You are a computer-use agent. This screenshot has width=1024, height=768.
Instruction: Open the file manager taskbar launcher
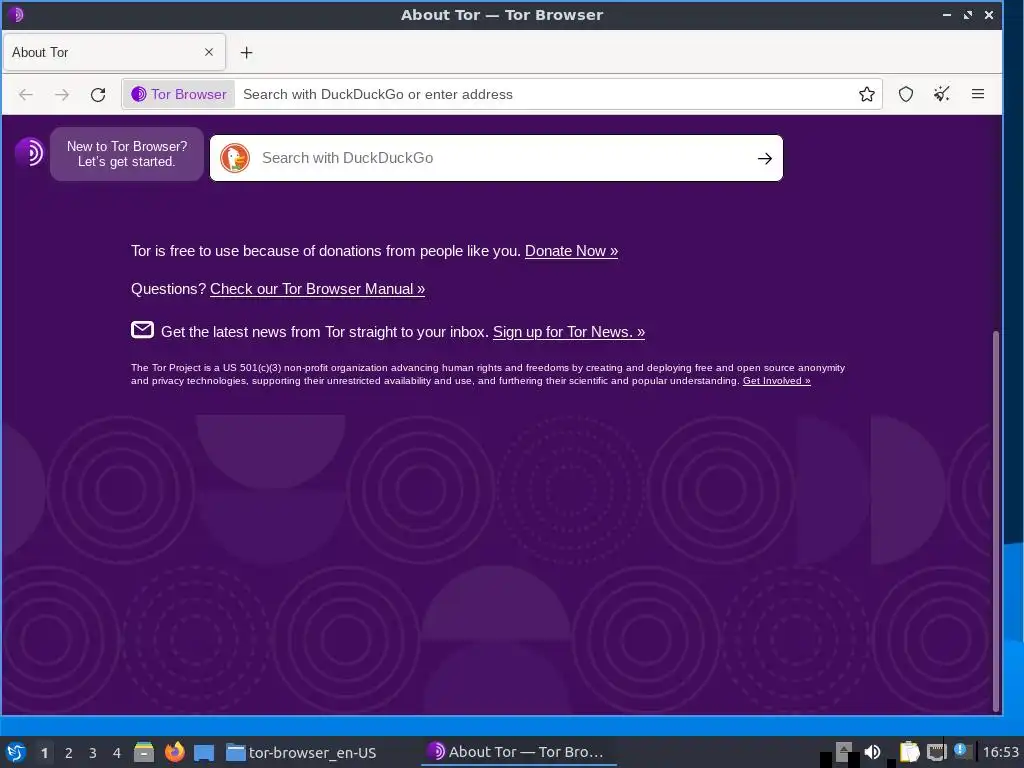tap(144, 752)
